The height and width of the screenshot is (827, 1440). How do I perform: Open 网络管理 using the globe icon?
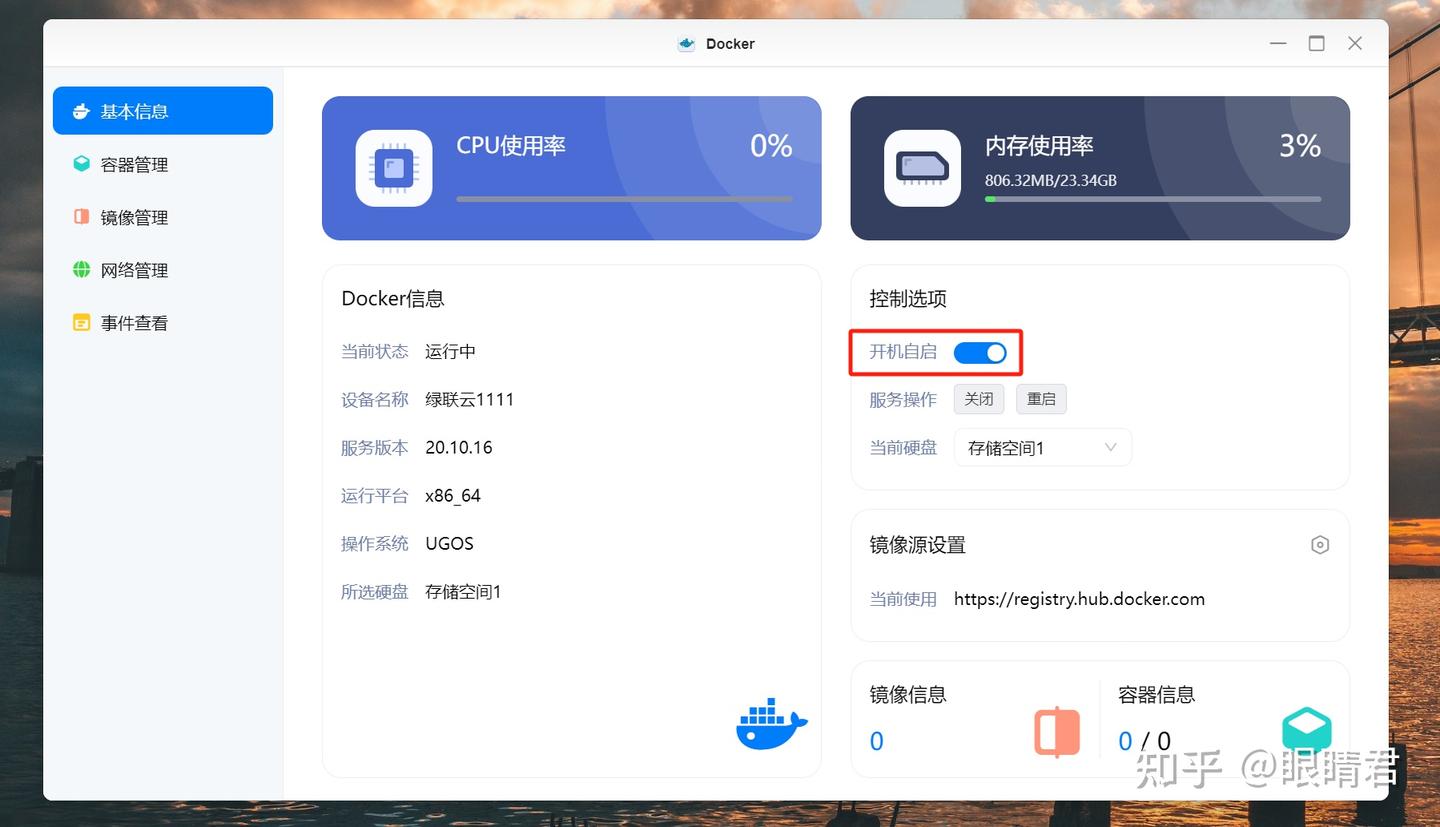(x=81, y=269)
